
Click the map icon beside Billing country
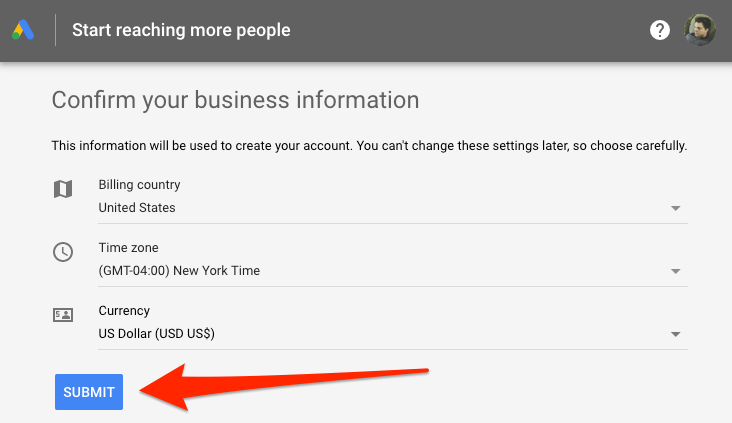coord(62,189)
